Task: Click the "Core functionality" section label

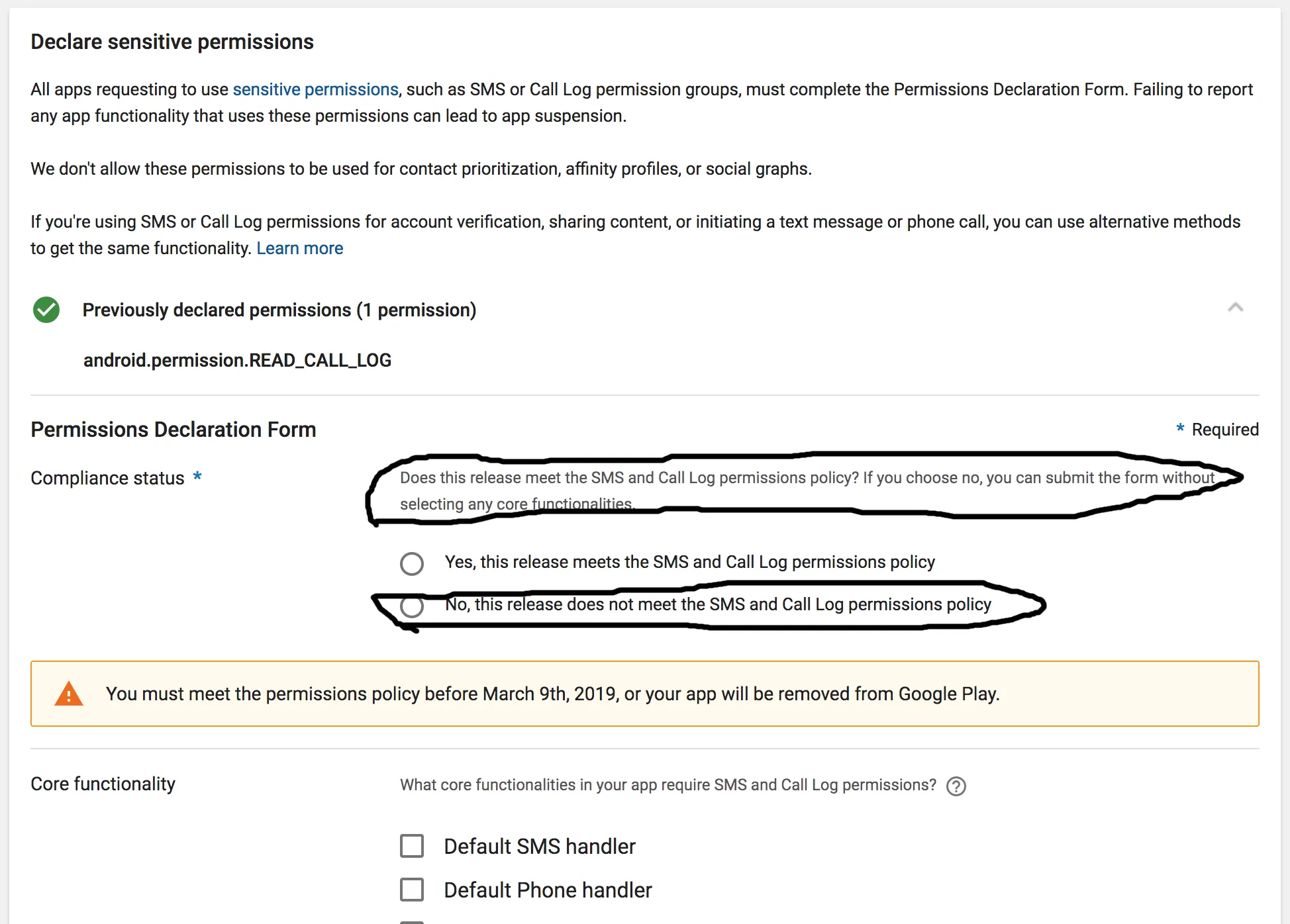Action: [x=103, y=784]
